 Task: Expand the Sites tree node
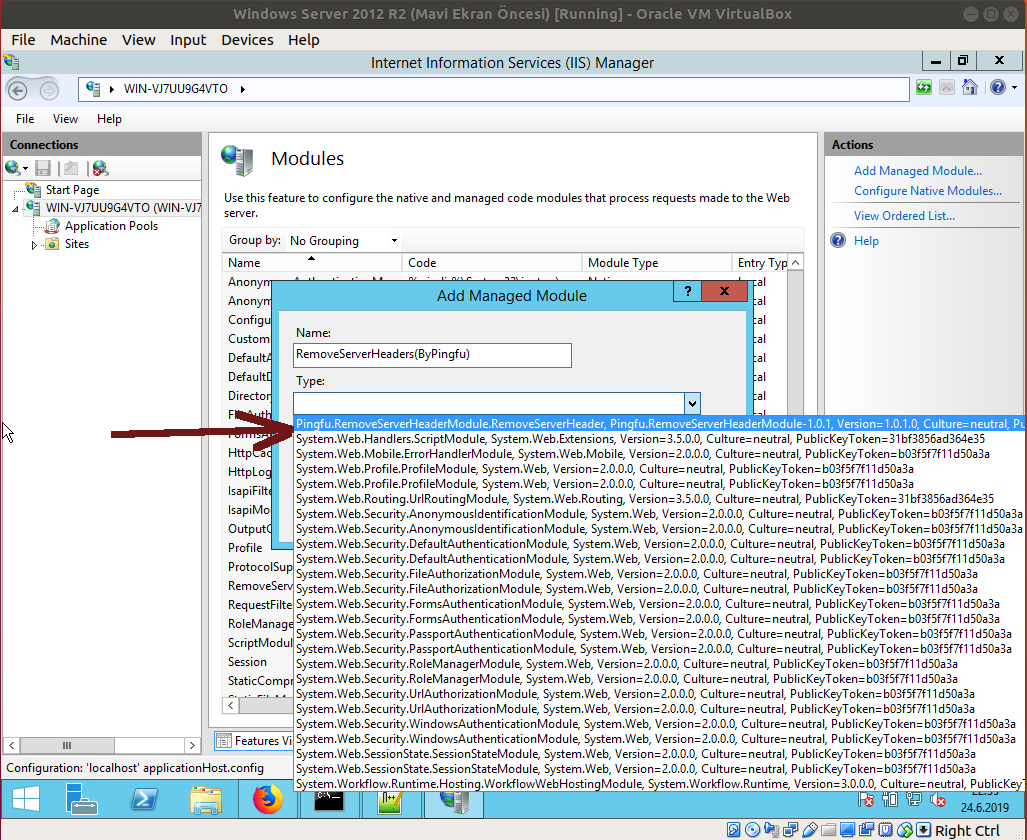coord(34,245)
